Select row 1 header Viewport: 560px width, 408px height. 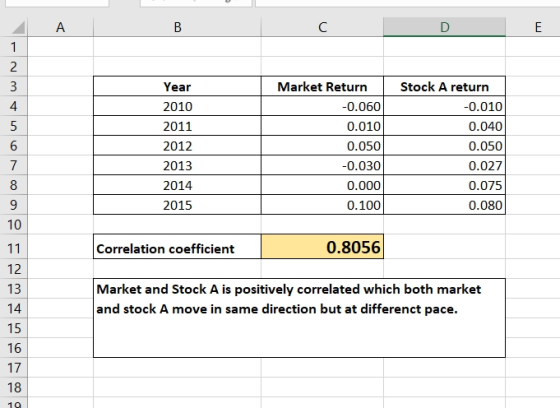(14, 47)
